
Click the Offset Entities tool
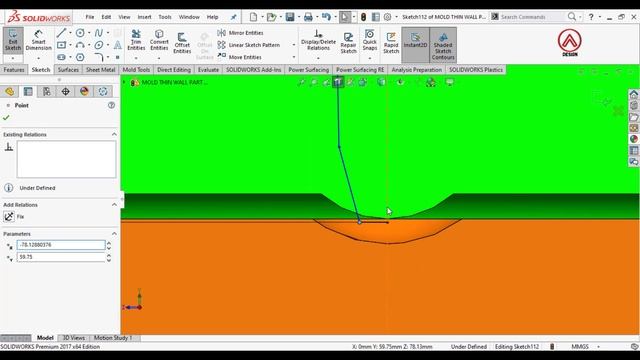(182, 43)
